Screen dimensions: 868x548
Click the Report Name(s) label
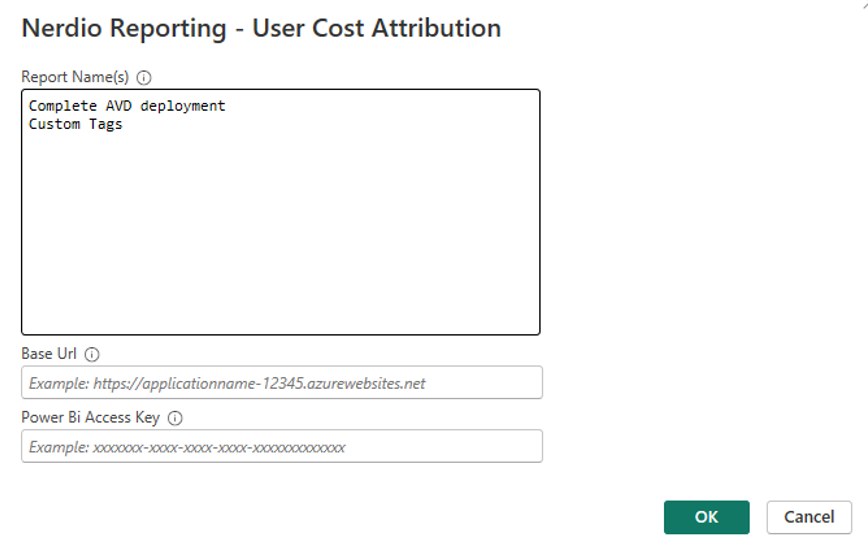[75, 77]
